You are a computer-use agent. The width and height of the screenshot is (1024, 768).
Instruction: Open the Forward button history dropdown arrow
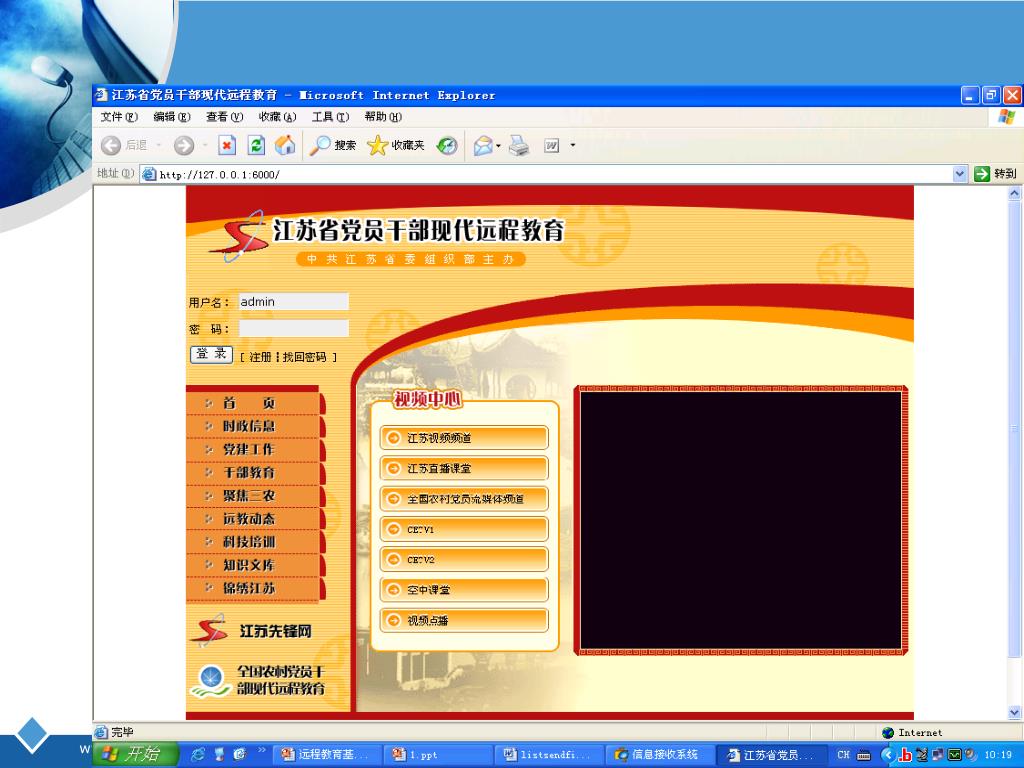click(x=205, y=145)
